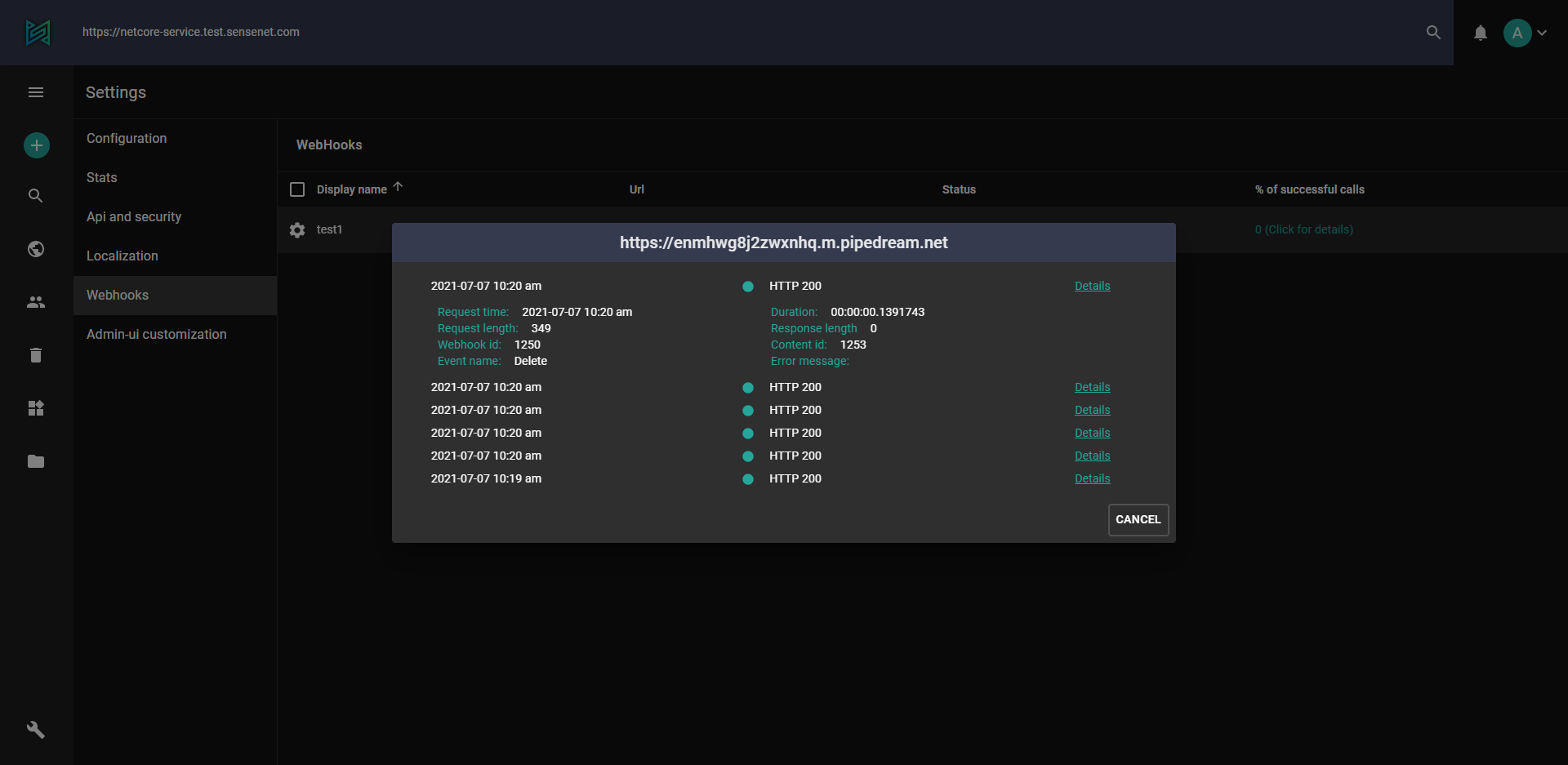Click the WebHooks page heading

[329, 145]
